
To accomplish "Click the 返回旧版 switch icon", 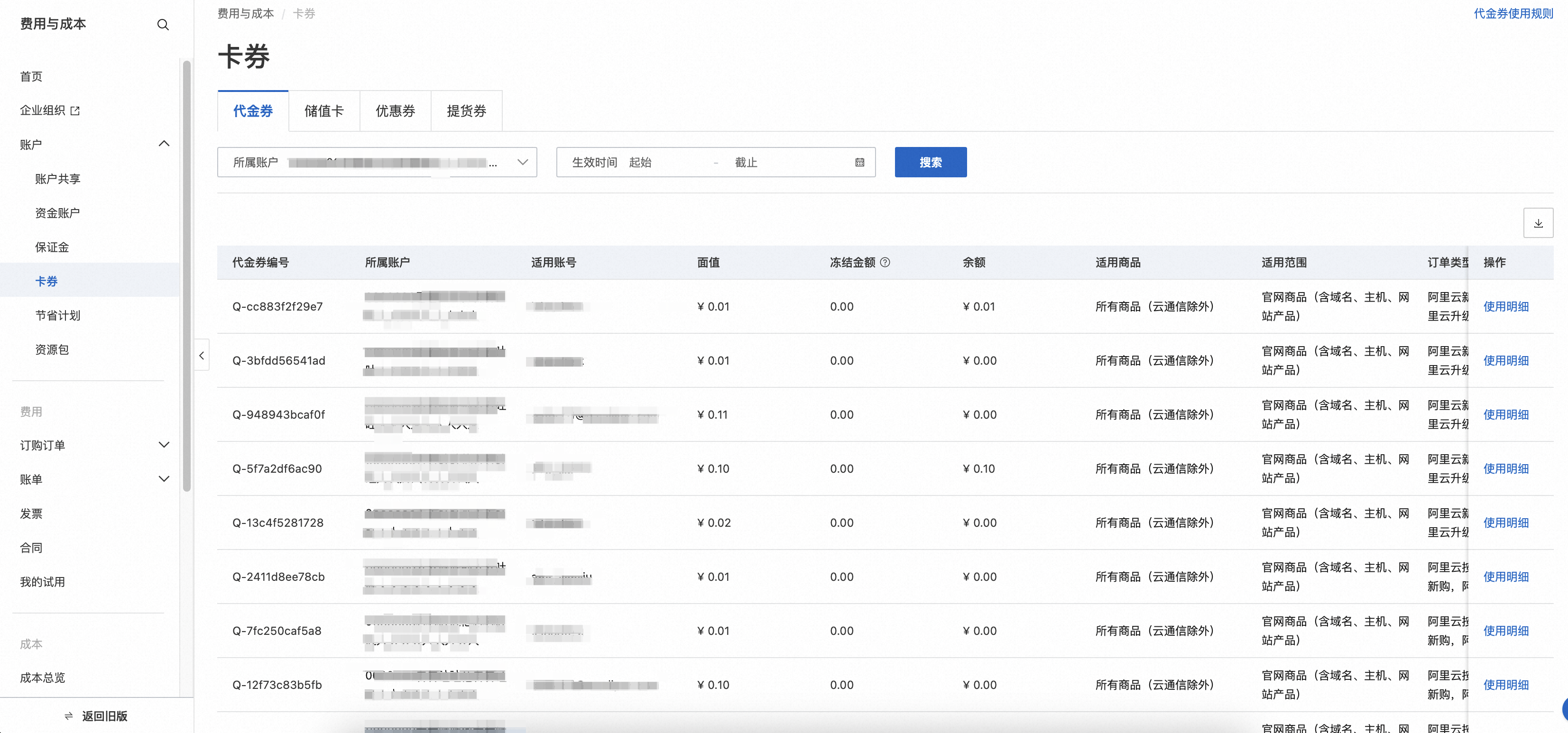I will [x=69, y=716].
